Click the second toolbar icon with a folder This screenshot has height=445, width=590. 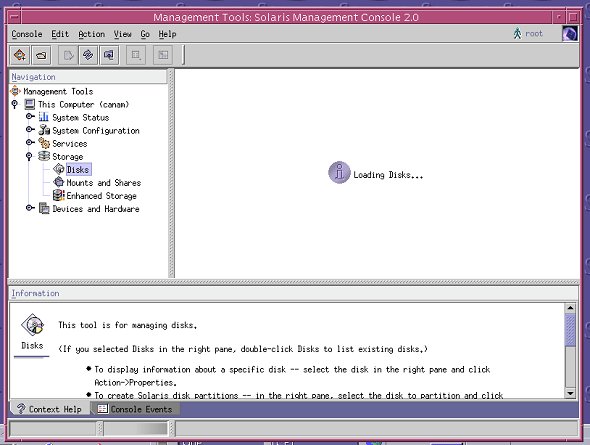coord(41,55)
